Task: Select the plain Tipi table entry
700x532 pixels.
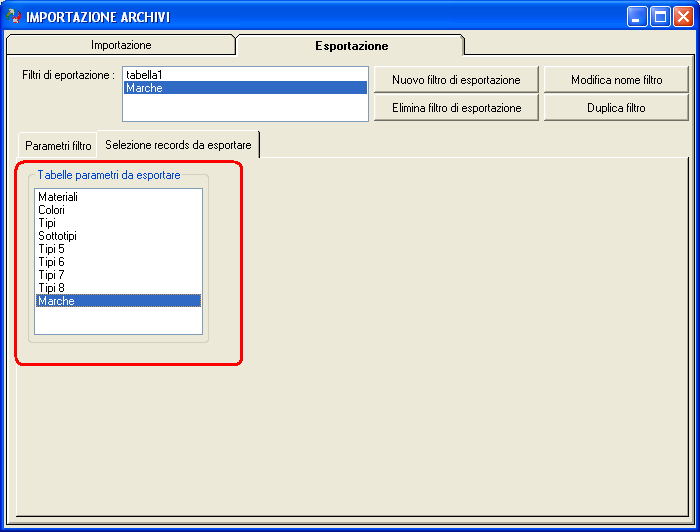Action: coord(118,223)
